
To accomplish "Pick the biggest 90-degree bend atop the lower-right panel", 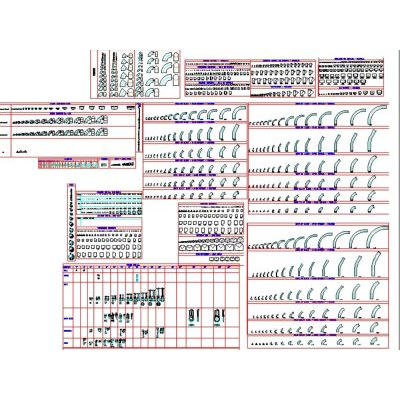I will click(x=377, y=237).
